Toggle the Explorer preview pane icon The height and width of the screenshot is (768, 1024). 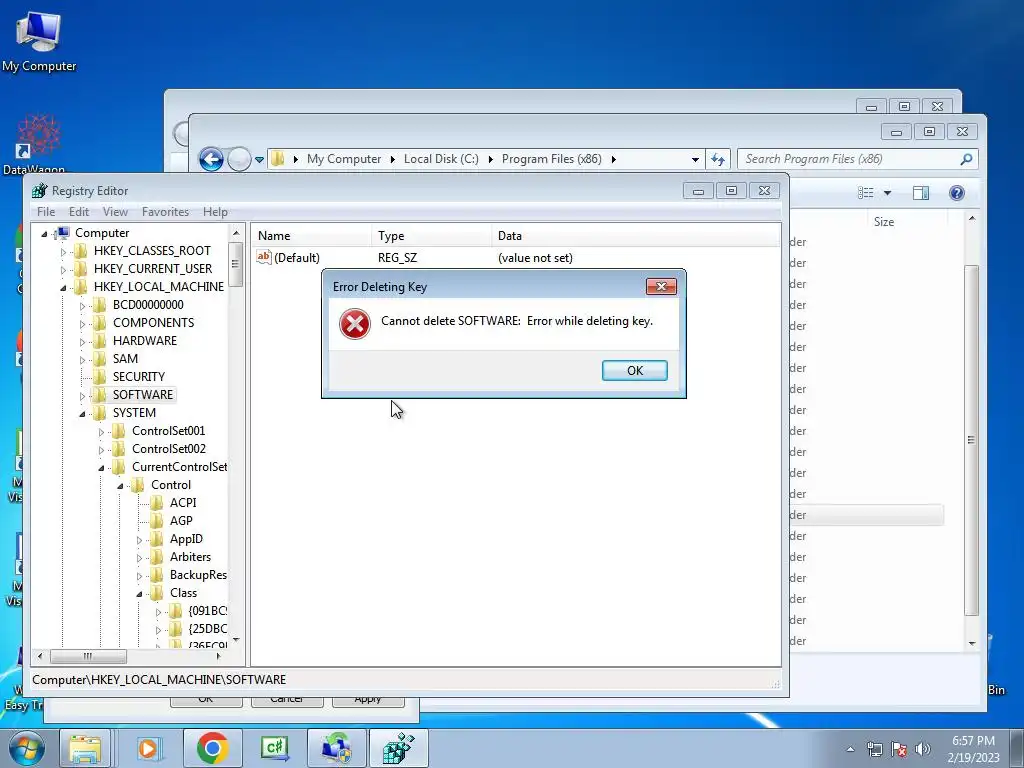click(921, 193)
